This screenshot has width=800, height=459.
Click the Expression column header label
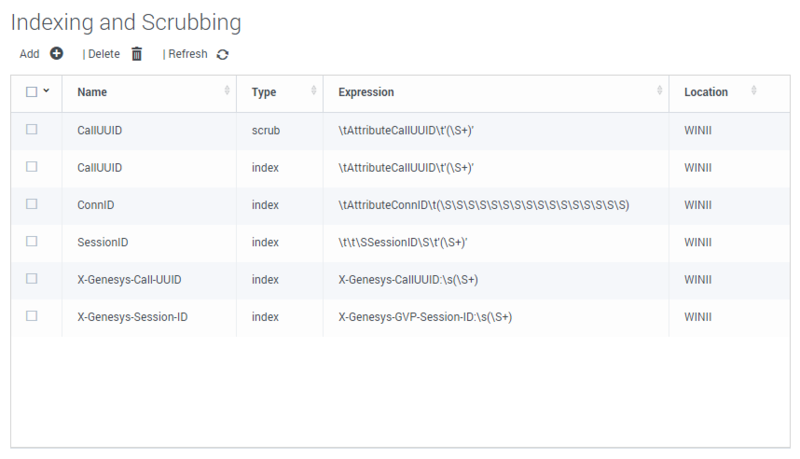tap(366, 92)
